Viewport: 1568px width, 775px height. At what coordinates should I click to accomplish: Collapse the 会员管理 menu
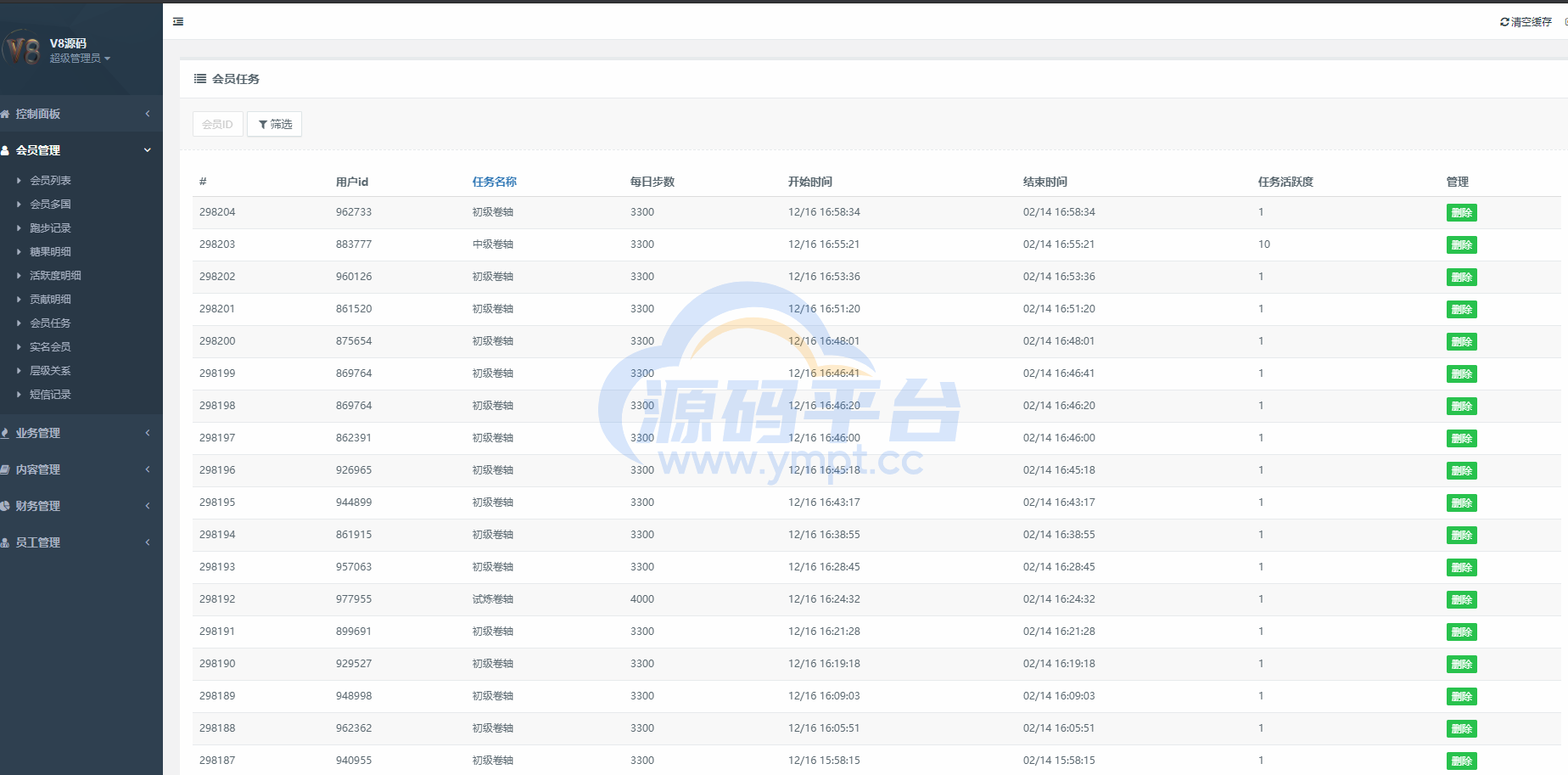(x=81, y=150)
